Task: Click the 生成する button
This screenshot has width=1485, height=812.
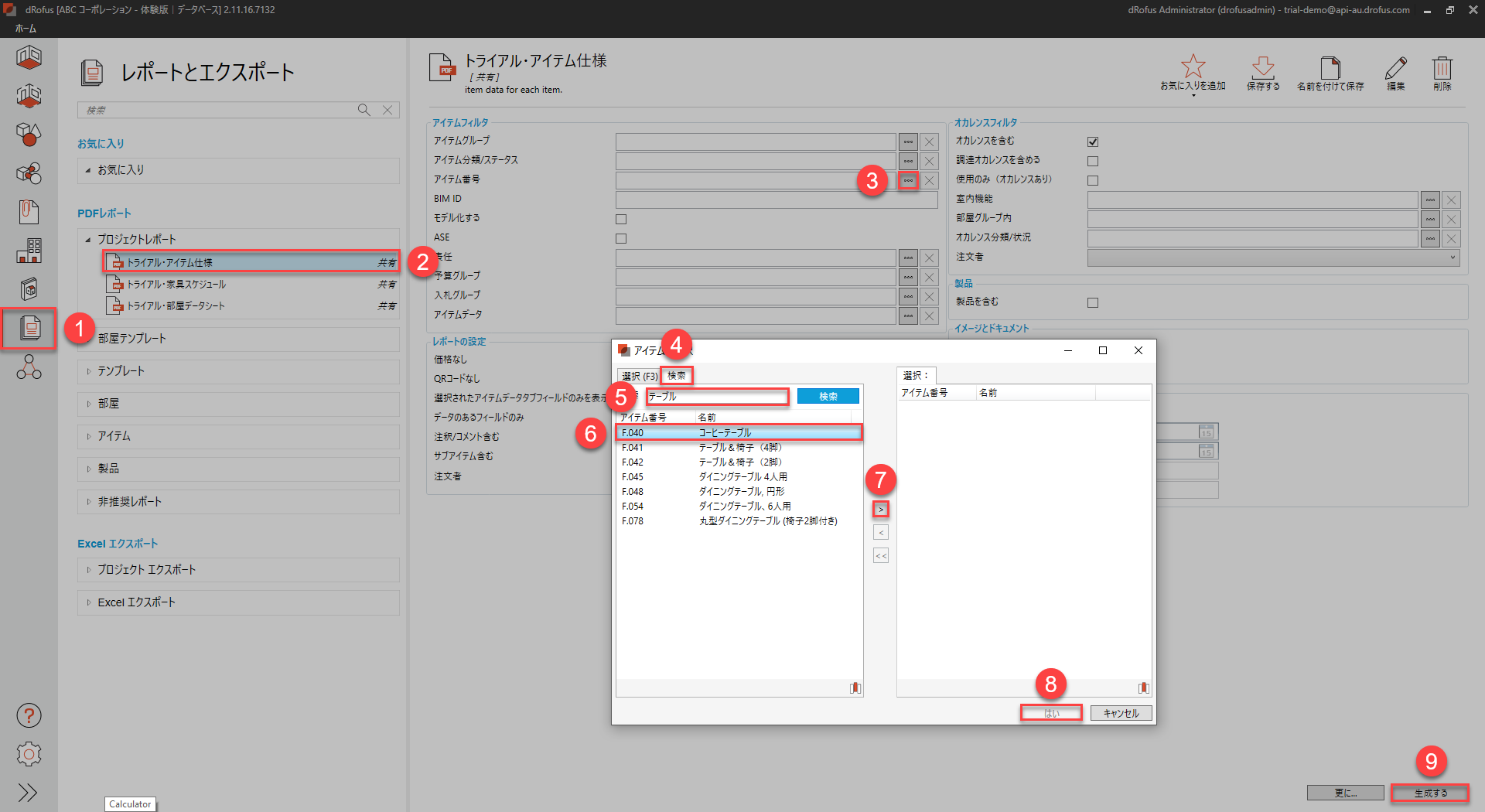Action: (x=1430, y=793)
